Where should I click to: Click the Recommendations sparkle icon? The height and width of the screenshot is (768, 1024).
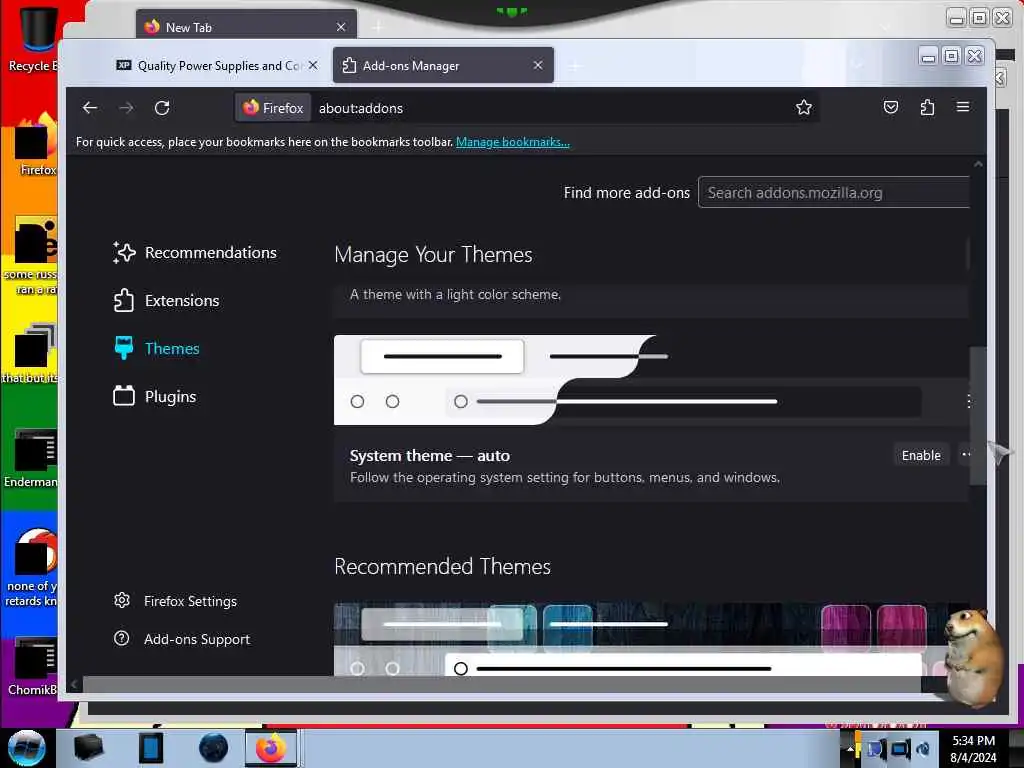[124, 253]
